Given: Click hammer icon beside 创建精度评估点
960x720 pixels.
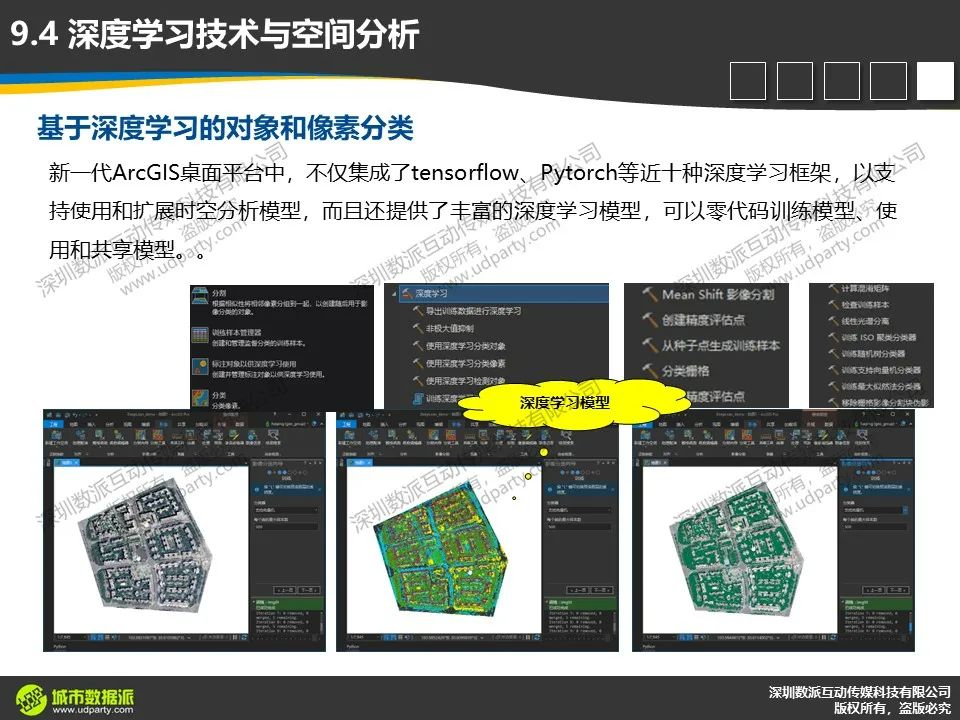Looking at the screenshot, I should pos(650,320).
